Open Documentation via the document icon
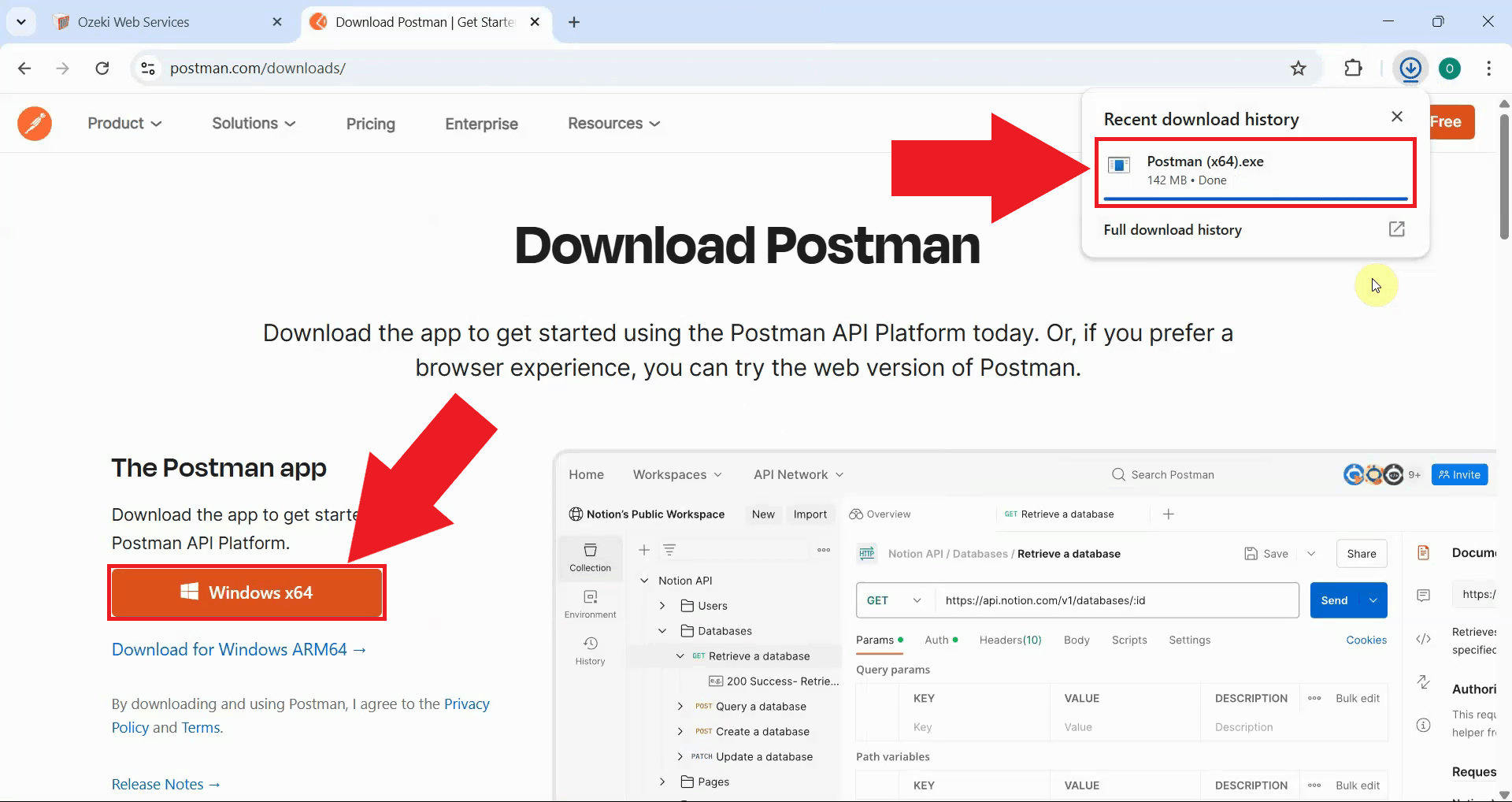 1424,552
